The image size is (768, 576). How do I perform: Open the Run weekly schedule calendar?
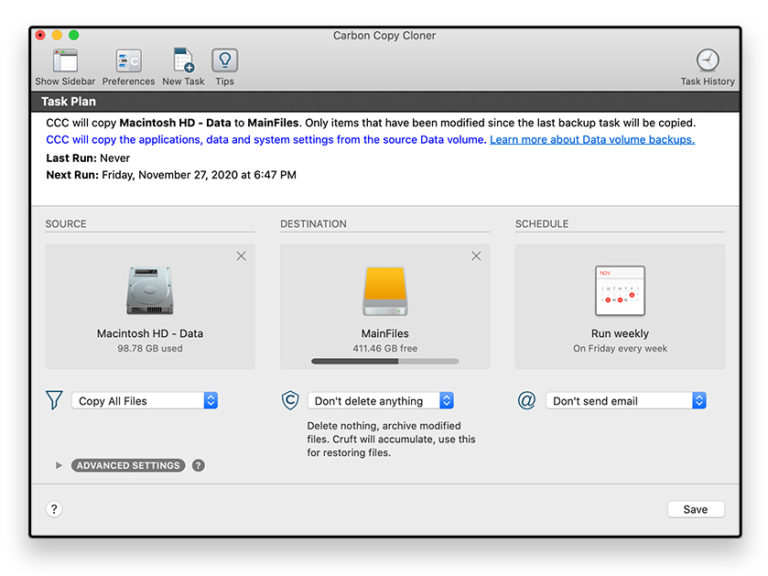click(x=620, y=292)
